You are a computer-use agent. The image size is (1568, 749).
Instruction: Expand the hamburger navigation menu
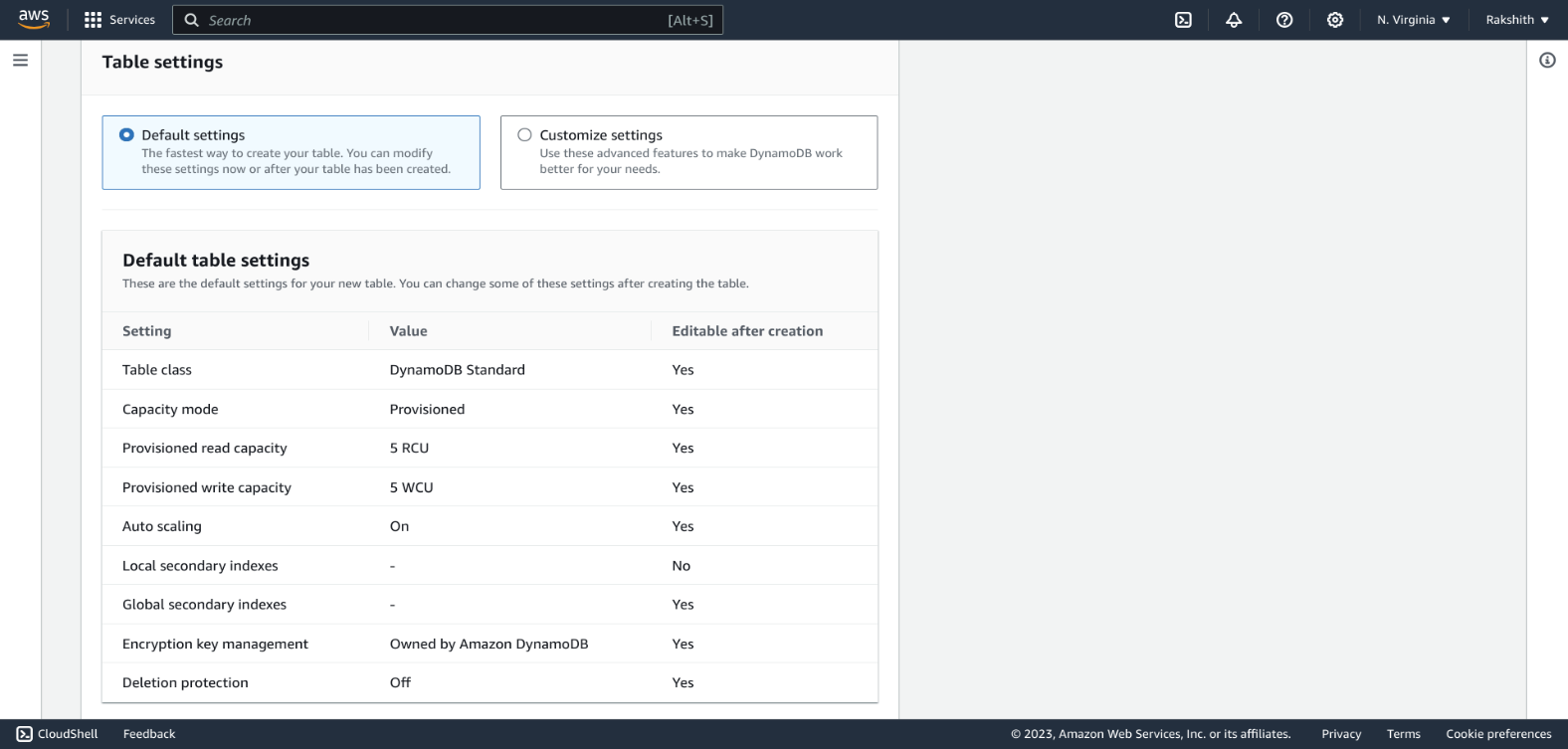click(20, 61)
